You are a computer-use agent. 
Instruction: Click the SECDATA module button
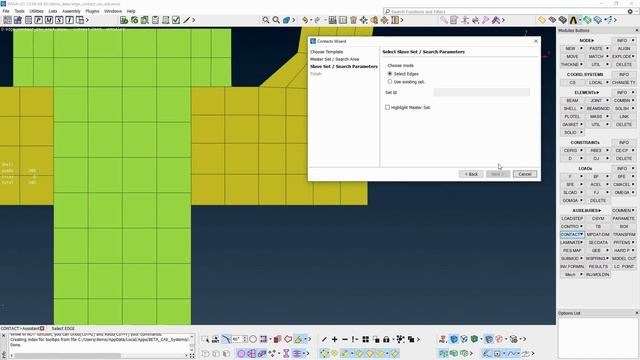[x=598, y=242]
